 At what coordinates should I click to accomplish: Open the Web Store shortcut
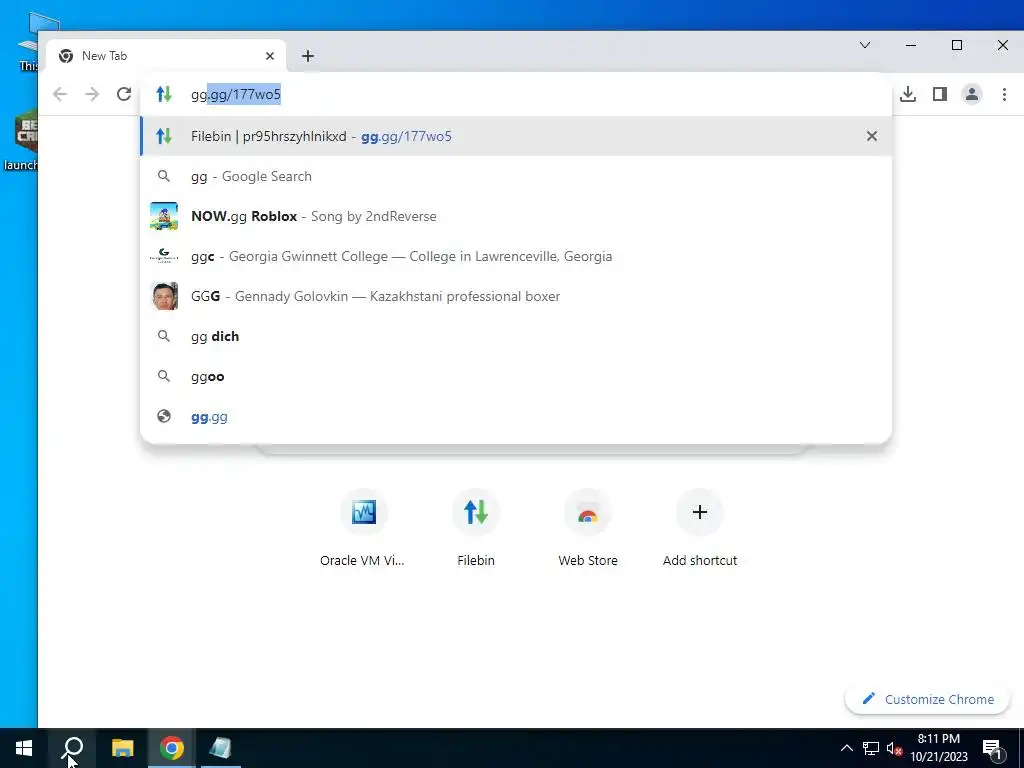(x=588, y=529)
